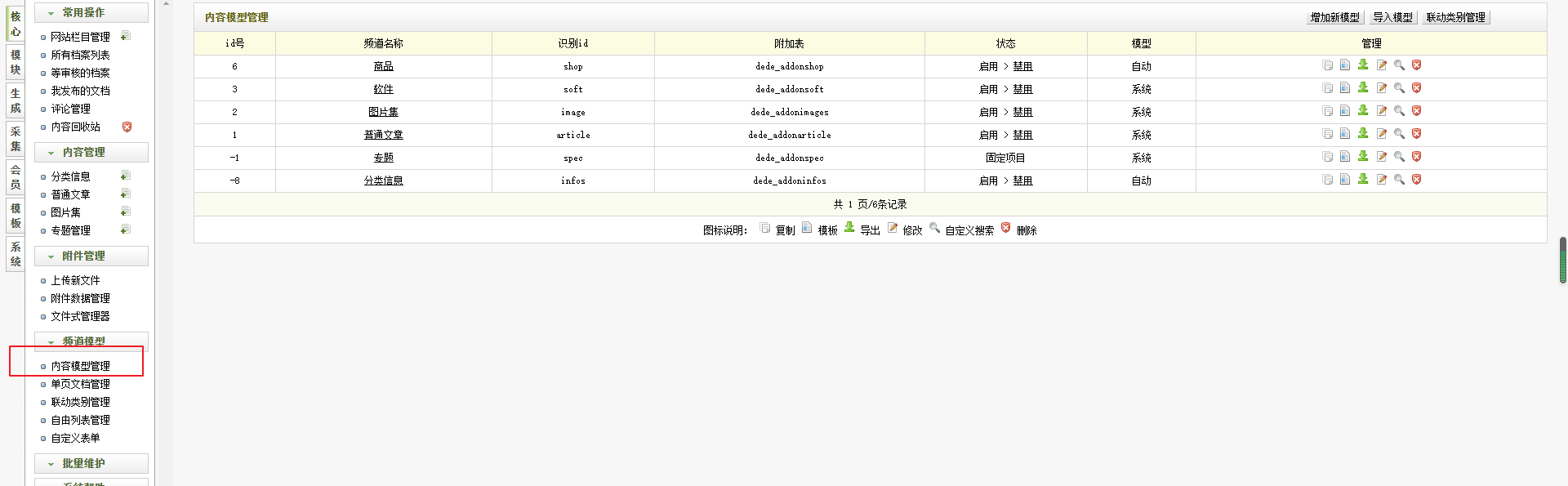Open the 软件 channel name link
Screen dimensions: 1568x486
(384, 89)
